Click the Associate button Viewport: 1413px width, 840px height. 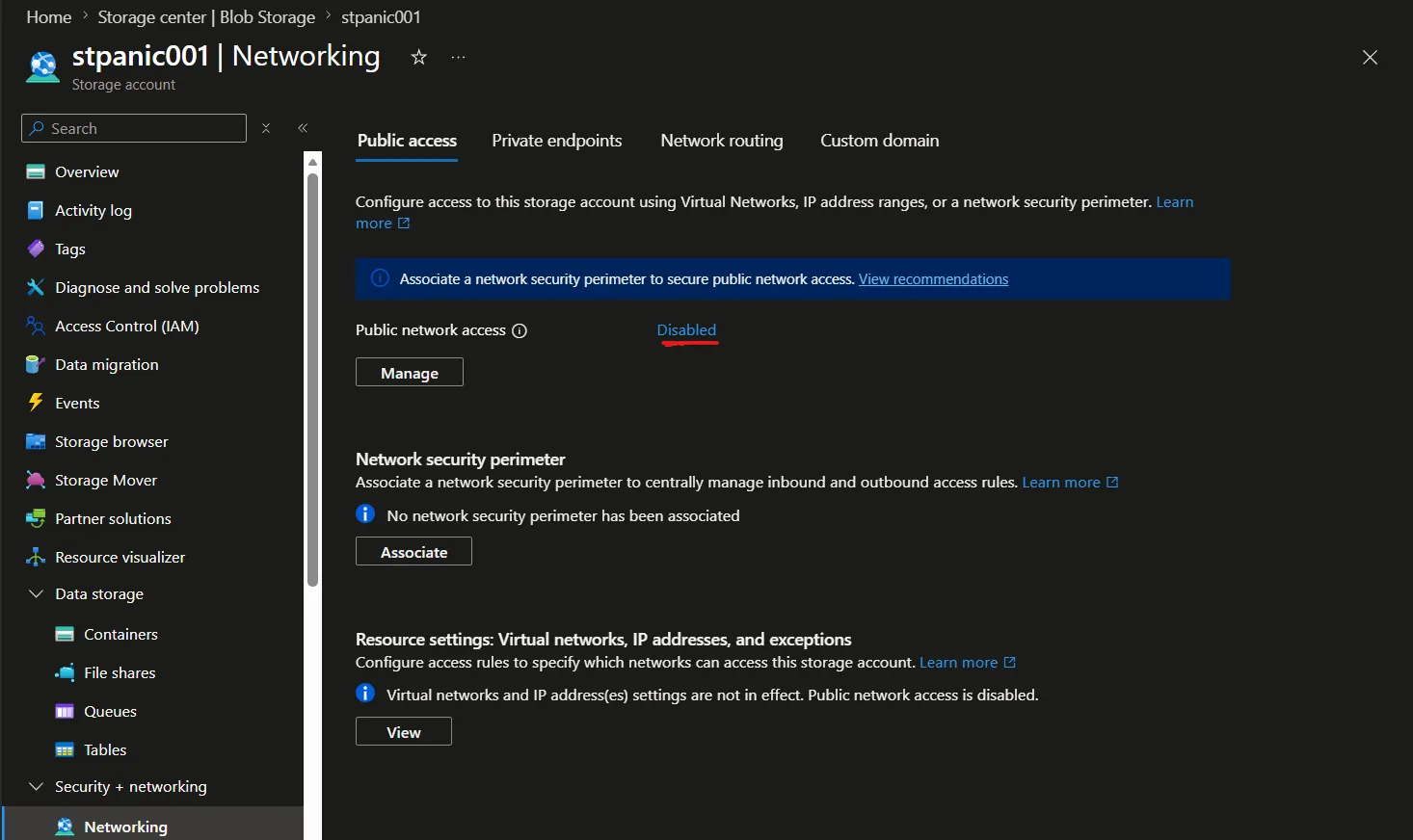pyautogui.click(x=413, y=552)
